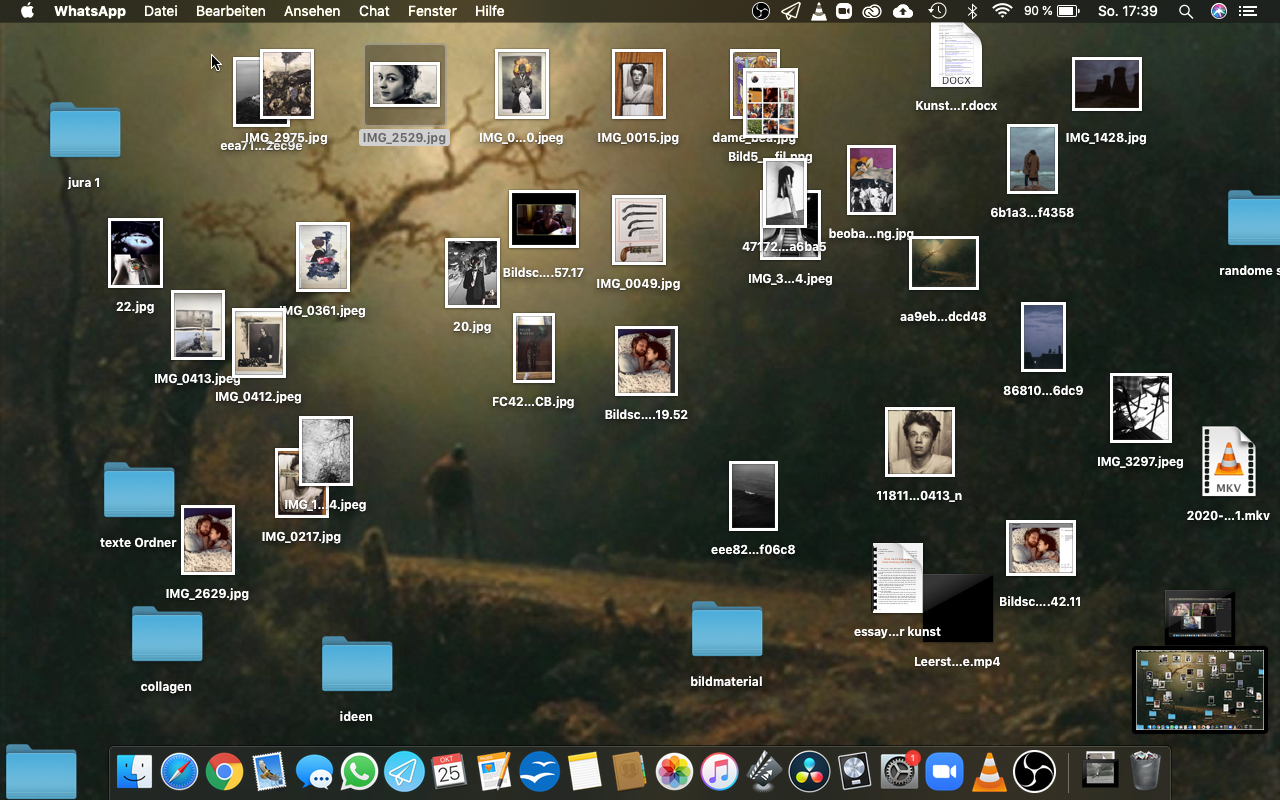Launch Zoom from the dock
This screenshot has height=800, width=1280.
[943, 772]
